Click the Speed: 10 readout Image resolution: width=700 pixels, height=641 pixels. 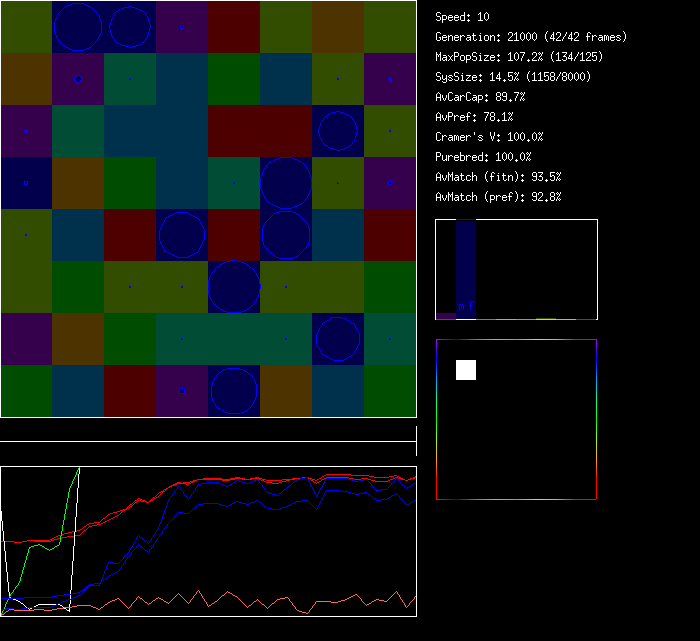pyautogui.click(x=463, y=17)
